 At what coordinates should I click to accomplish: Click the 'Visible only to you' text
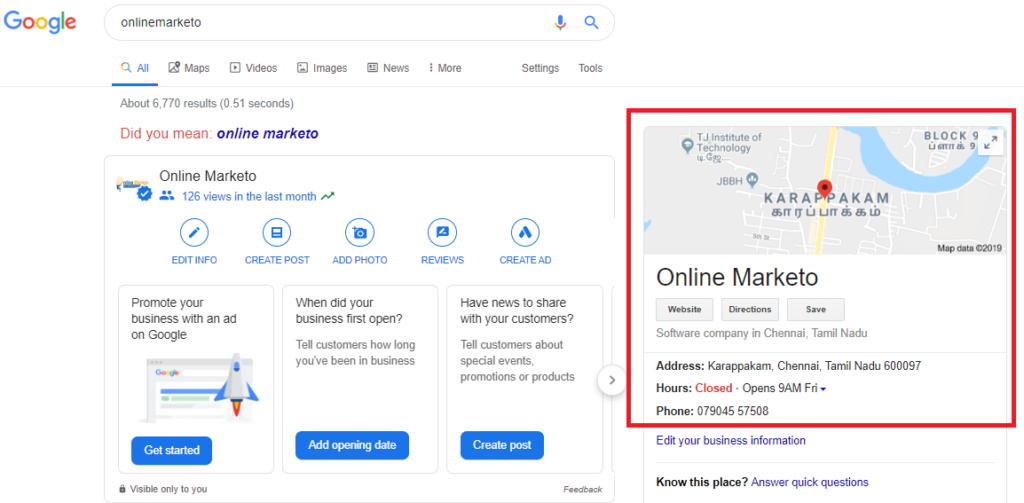[168, 489]
